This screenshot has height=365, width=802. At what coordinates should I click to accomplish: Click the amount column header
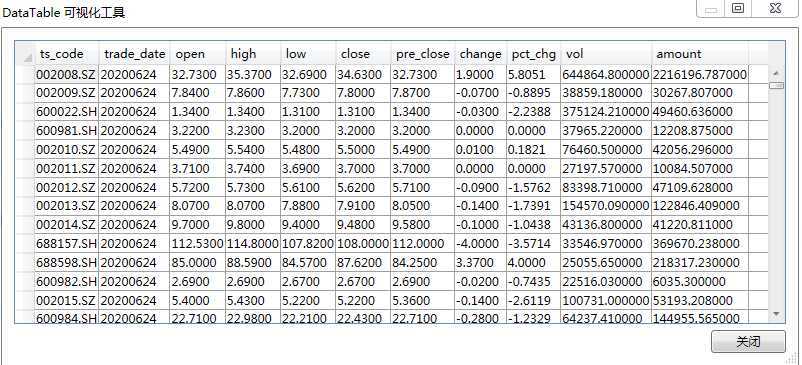click(700, 54)
